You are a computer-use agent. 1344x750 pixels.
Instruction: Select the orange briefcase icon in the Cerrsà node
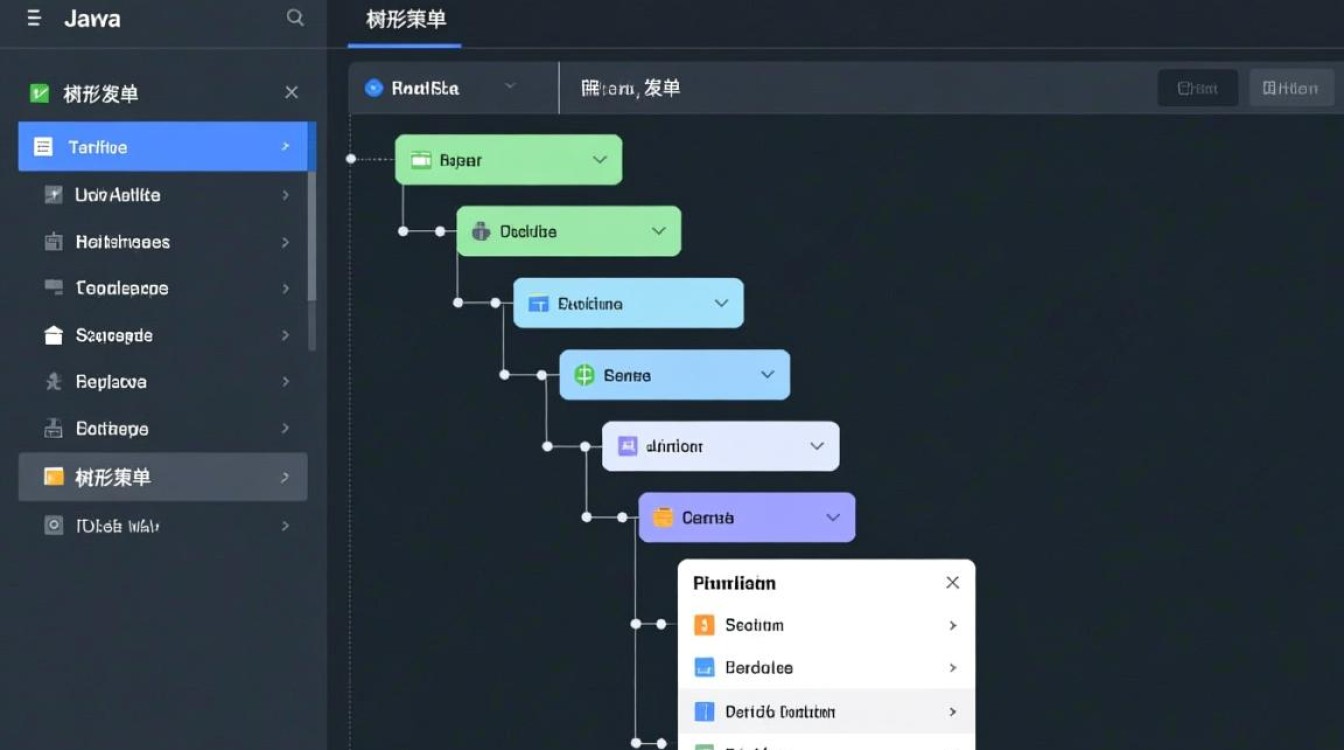coord(660,517)
